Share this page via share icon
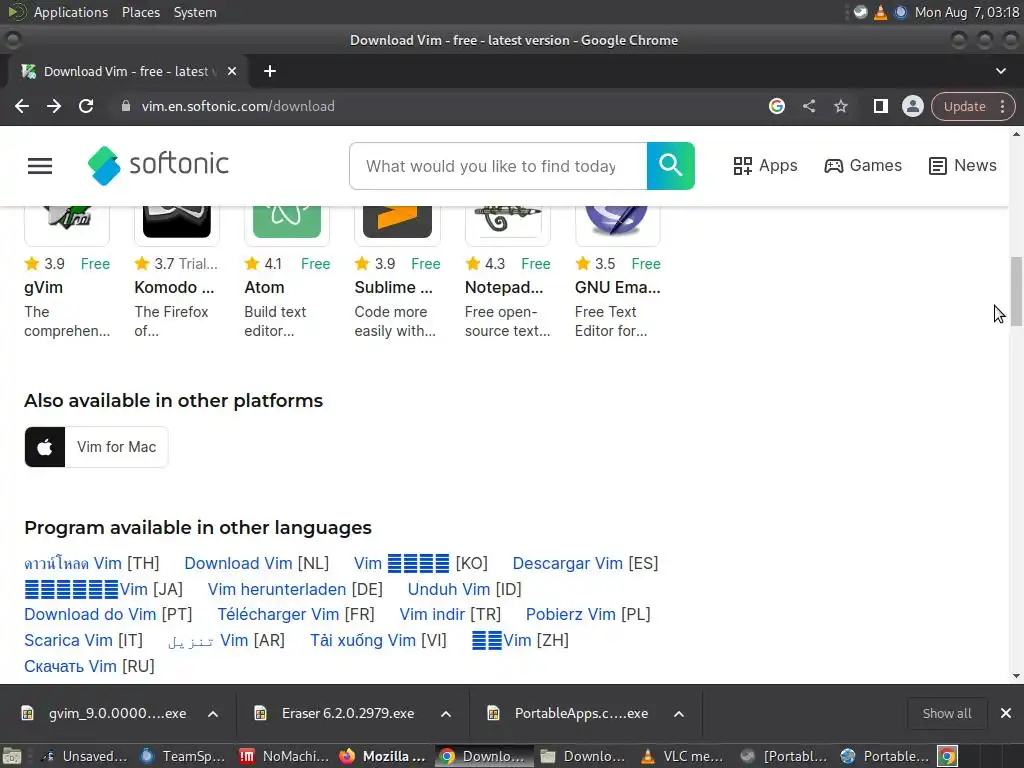This screenshot has width=1024, height=768. coord(809,106)
